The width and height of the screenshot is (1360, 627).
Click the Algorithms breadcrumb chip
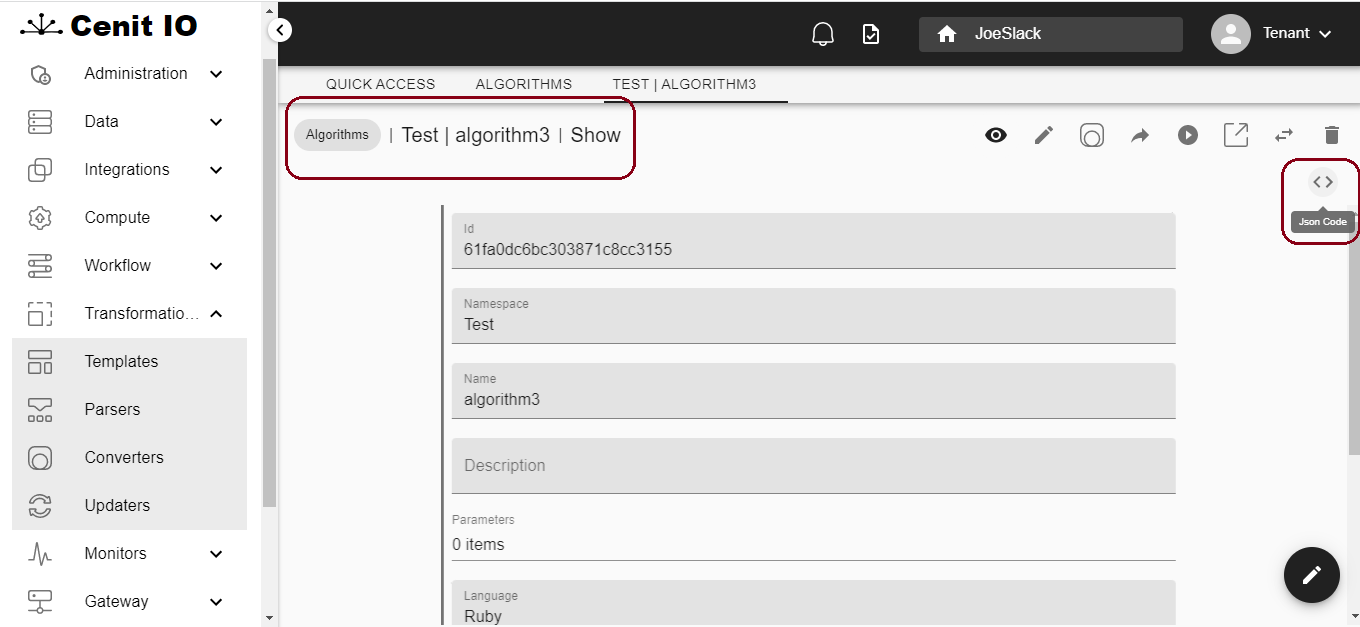click(337, 135)
